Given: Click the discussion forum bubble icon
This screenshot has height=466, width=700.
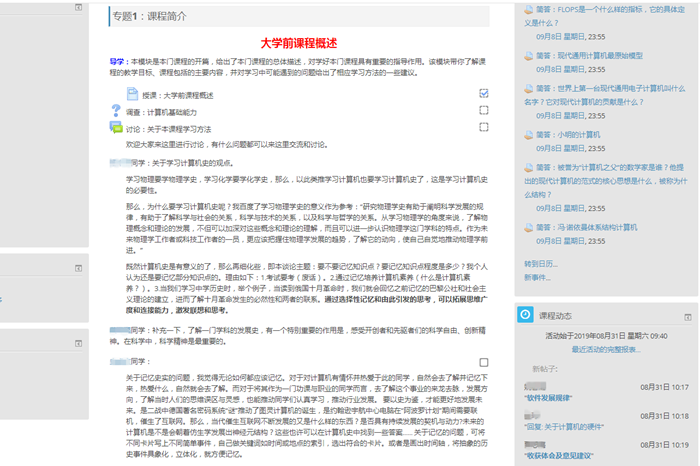Looking at the screenshot, I should 117,128.
